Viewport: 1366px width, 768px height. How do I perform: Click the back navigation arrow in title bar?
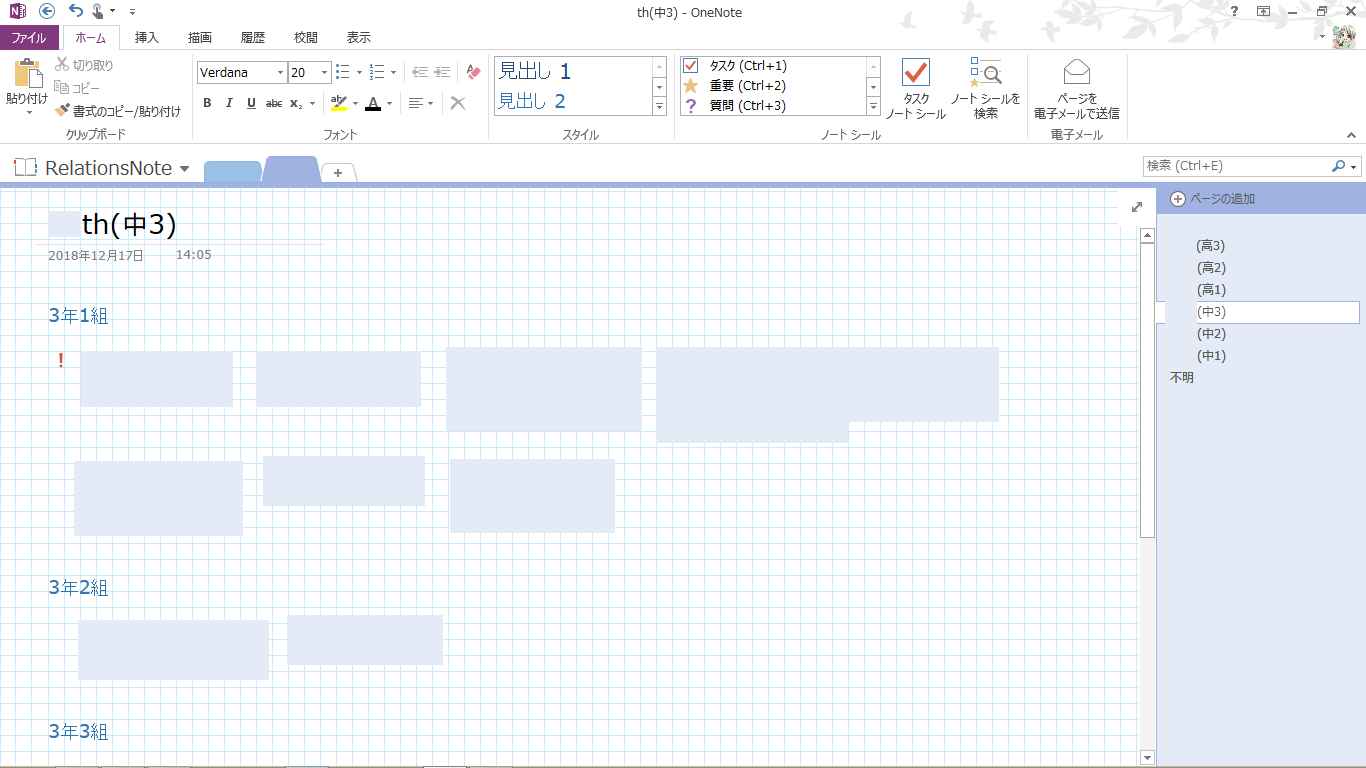pos(46,11)
